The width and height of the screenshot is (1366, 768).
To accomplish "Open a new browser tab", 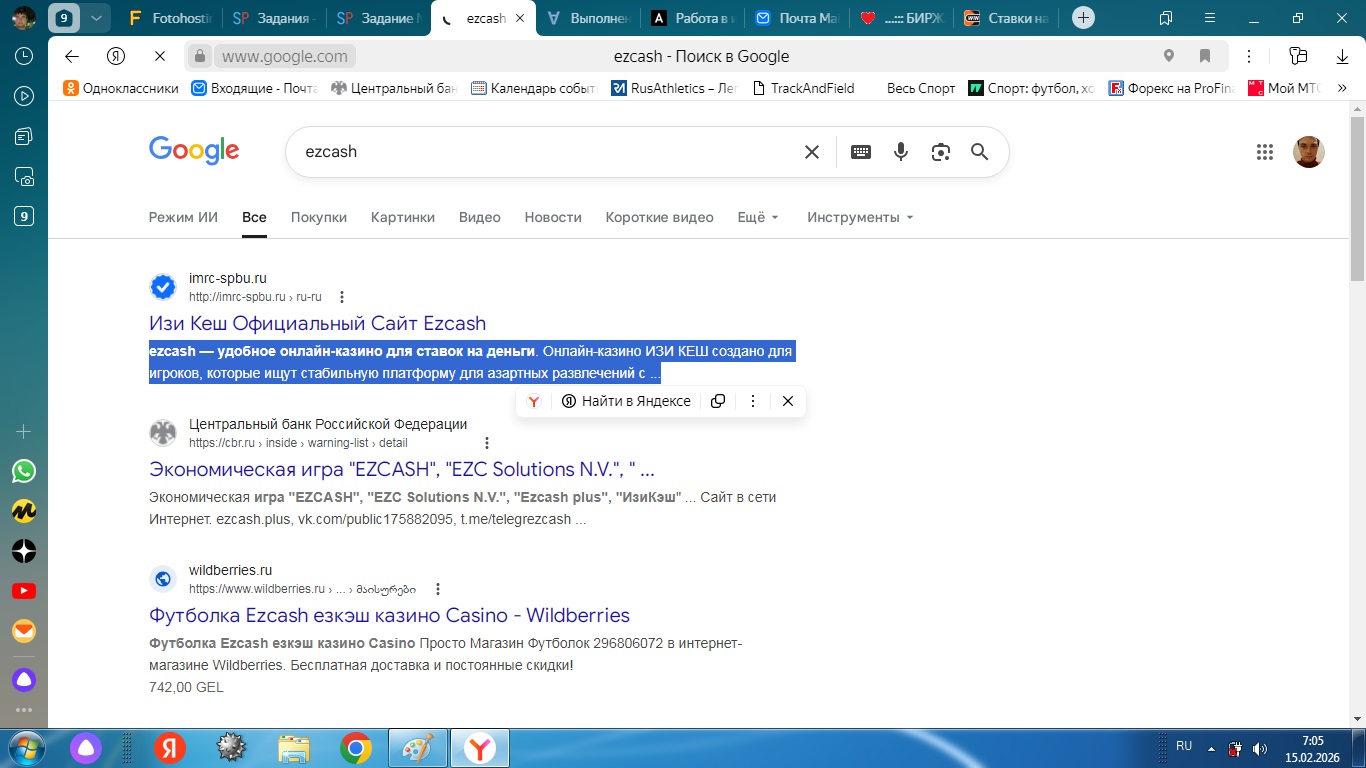I will pyautogui.click(x=1083, y=18).
